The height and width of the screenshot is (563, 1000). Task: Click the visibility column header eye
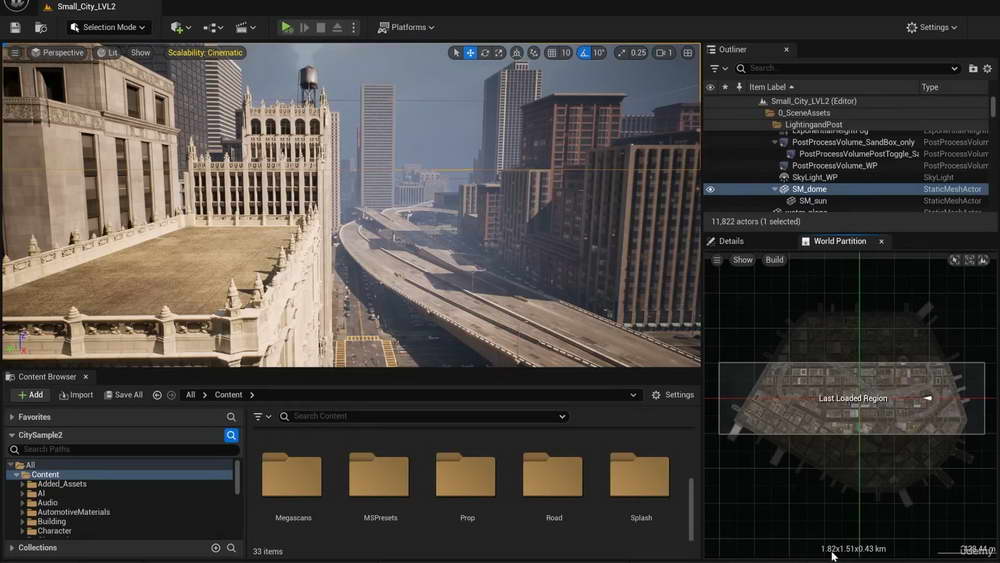pyautogui.click(x=710, y=87)
